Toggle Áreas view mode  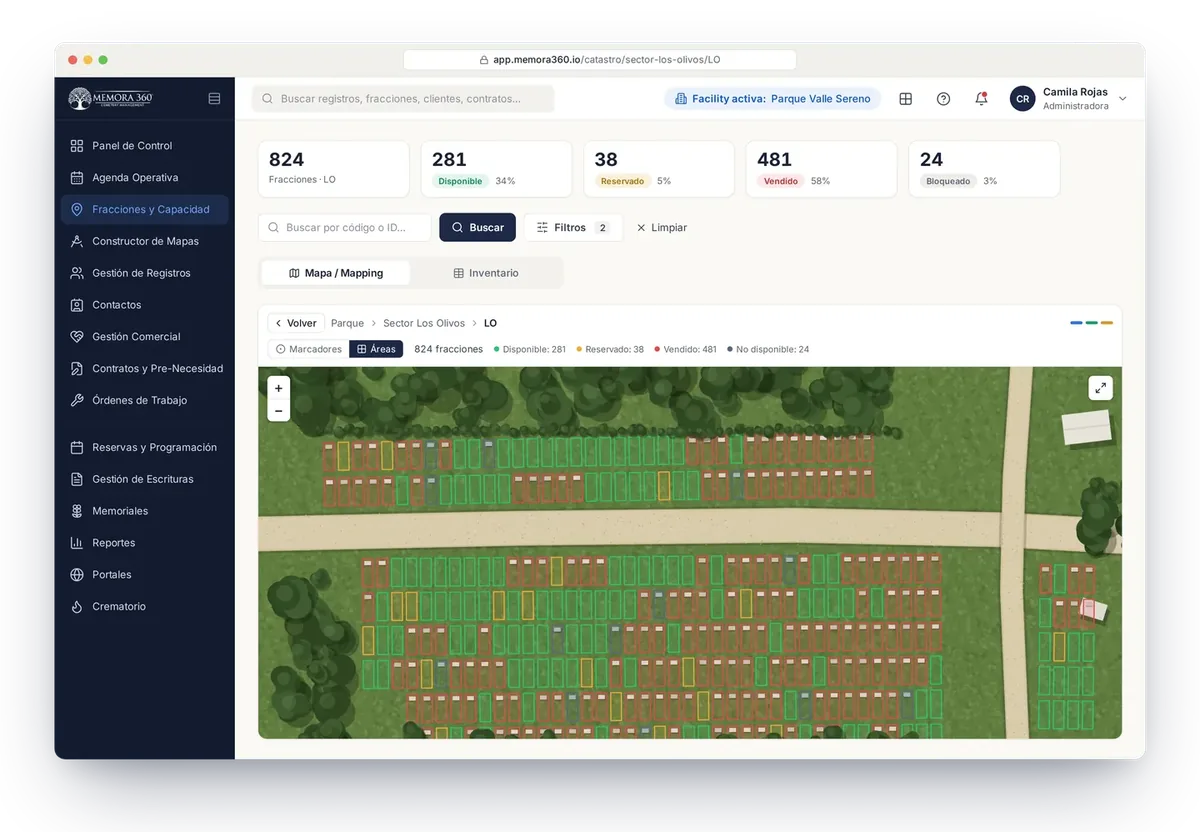click(376, 349)
